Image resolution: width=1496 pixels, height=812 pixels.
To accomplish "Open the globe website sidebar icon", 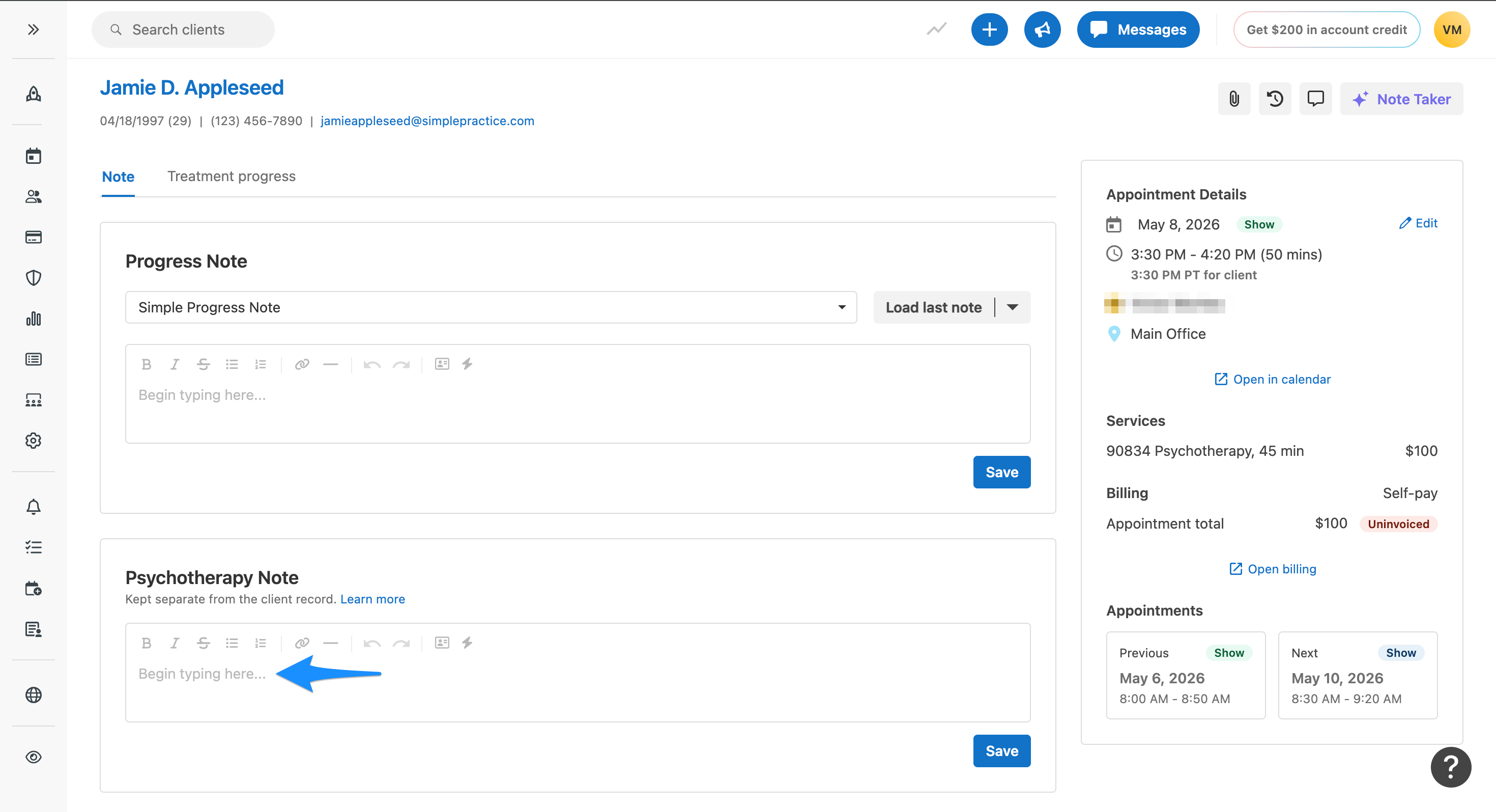I will point(33,694).
